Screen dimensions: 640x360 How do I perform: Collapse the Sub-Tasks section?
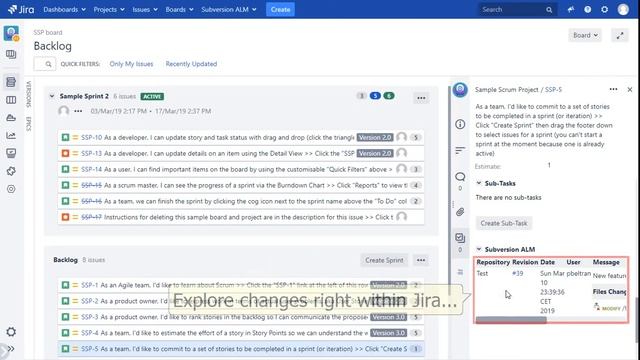tap(479, 183)
